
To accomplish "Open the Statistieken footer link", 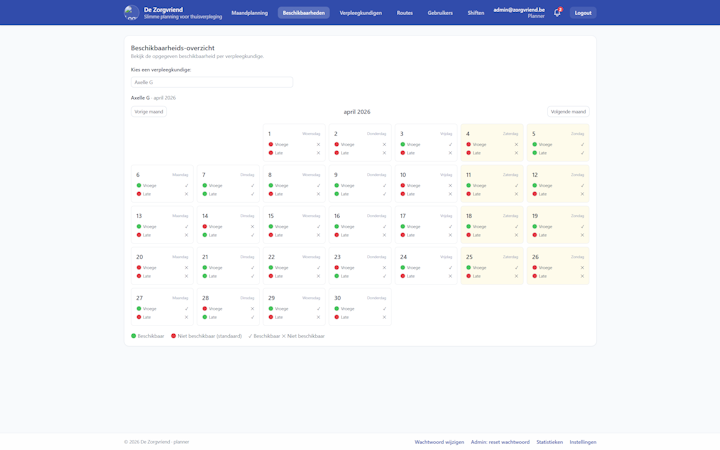I will click(549, 442).
